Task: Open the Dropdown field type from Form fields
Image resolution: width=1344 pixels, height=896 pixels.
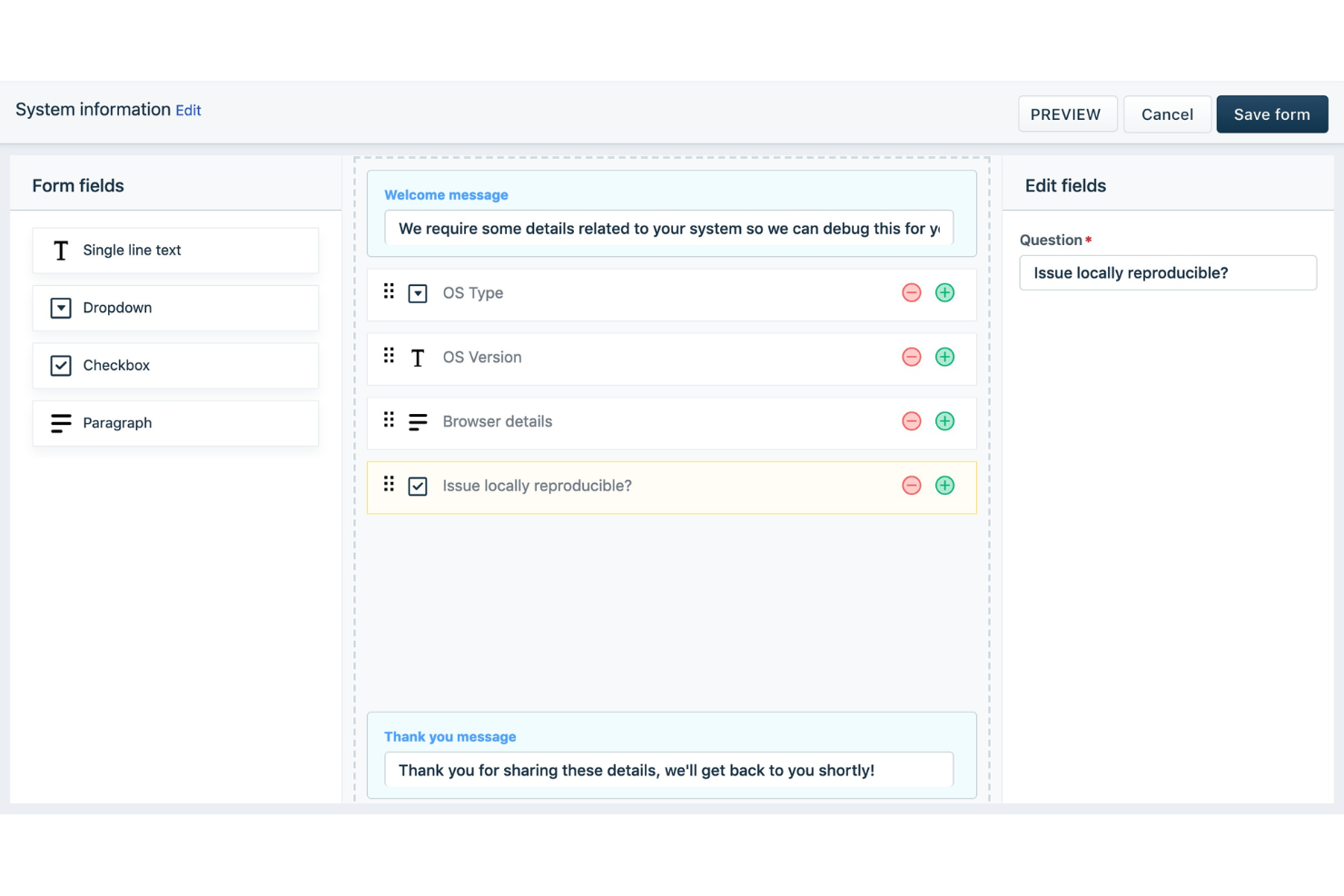Action: pyautogui.click(x=175, y=308)
